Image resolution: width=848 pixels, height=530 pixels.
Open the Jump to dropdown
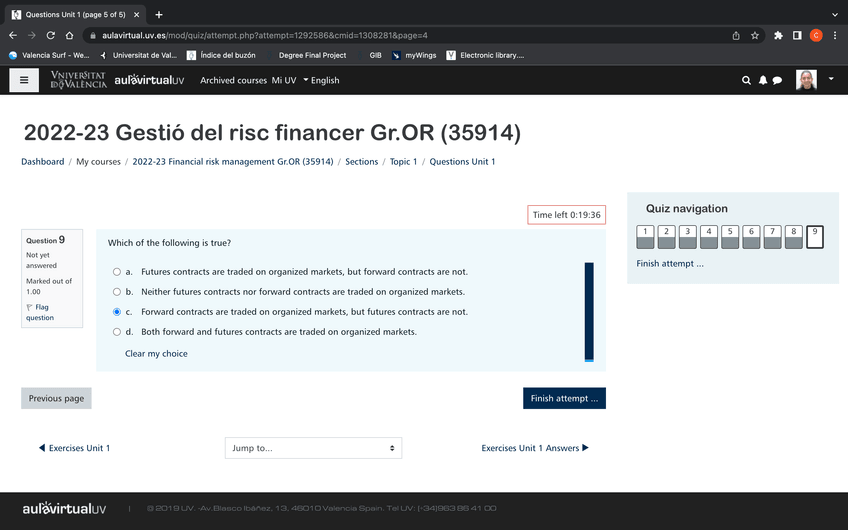click(313, 448)
